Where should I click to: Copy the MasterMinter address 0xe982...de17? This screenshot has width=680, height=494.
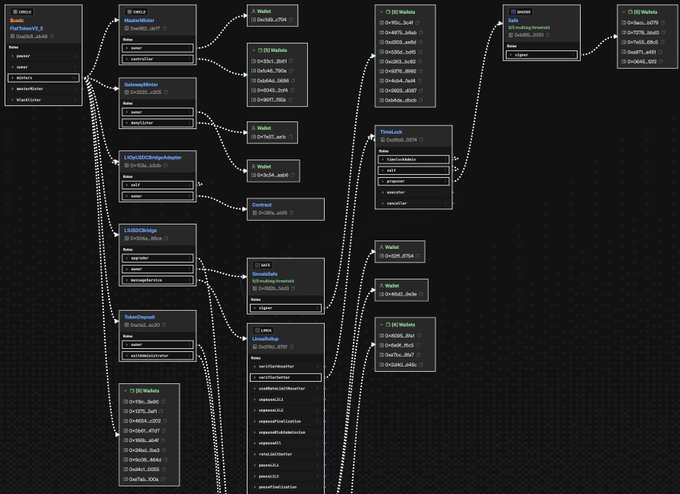click(165, 28)
